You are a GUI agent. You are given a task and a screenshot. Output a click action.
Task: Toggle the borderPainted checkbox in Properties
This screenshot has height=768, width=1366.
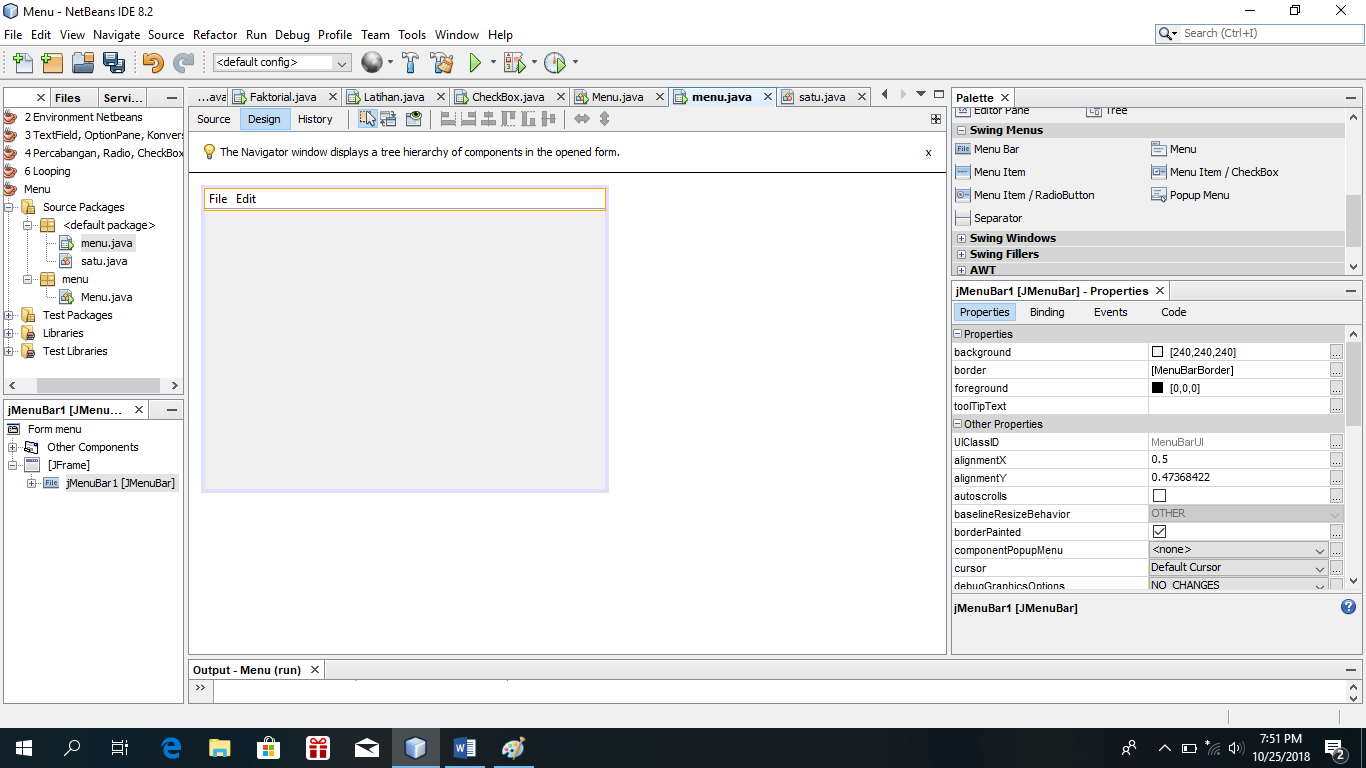(1159, 532)
